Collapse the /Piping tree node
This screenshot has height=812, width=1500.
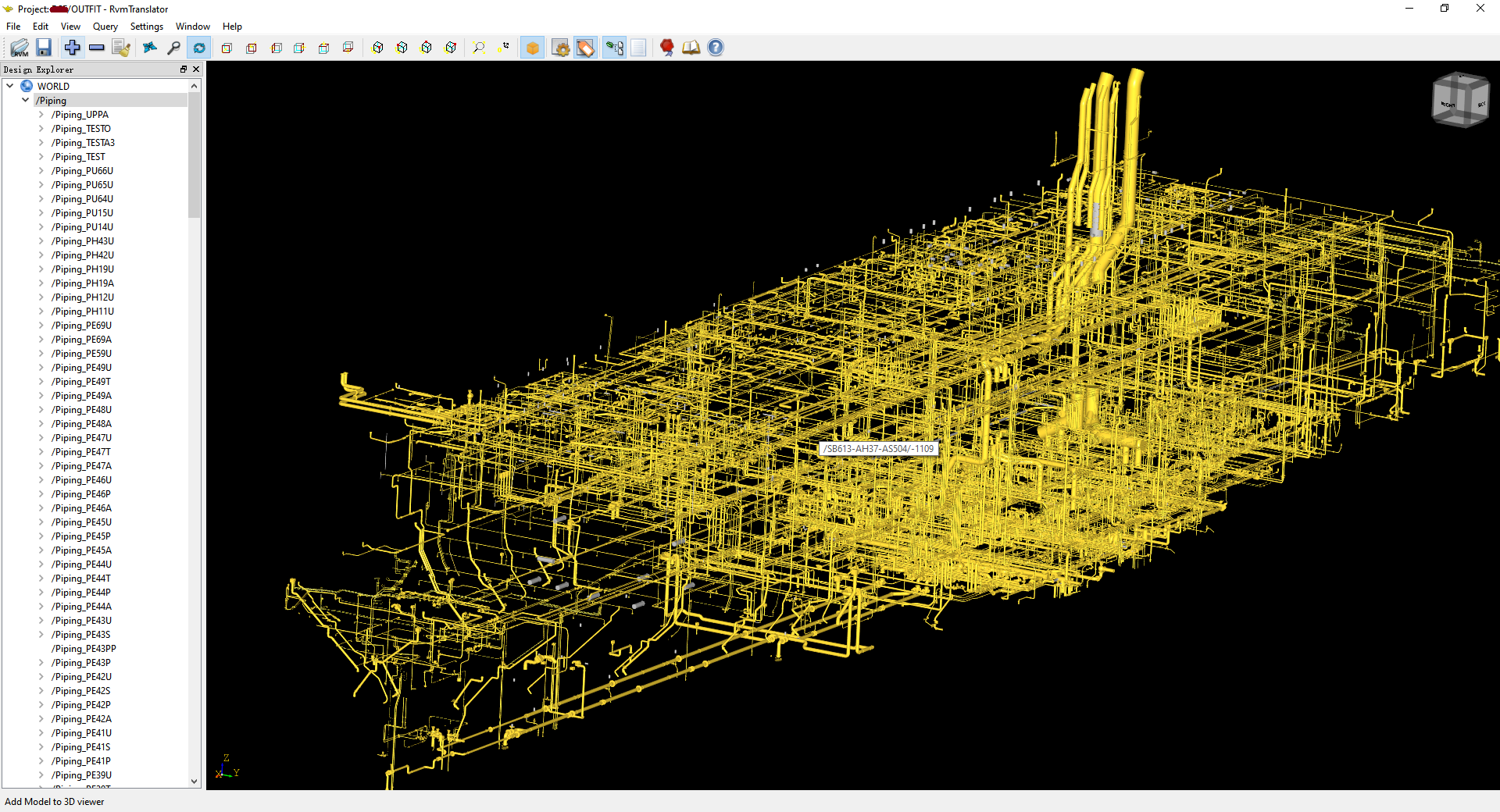(x=25, y=100)
